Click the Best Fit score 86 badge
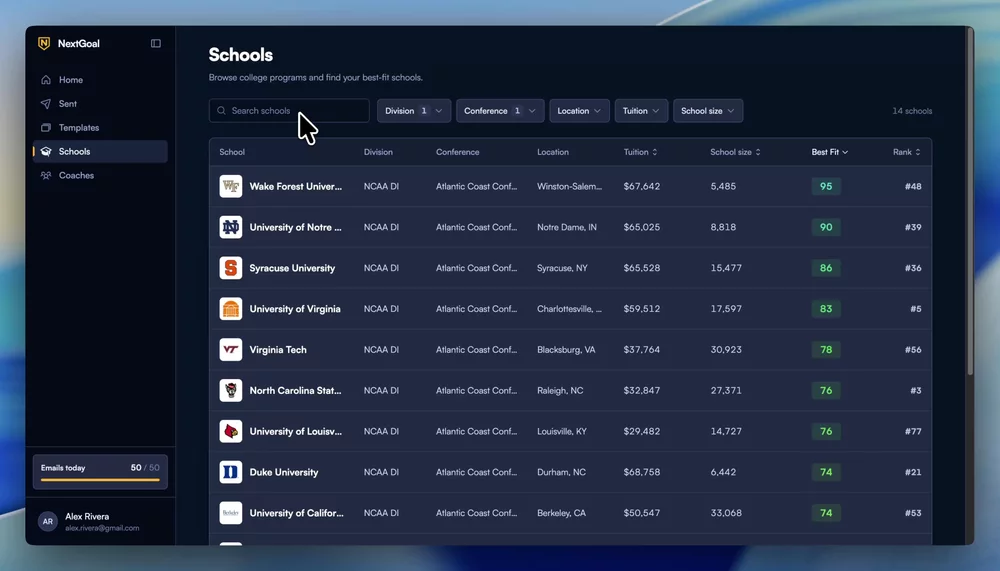Image resolution: width=1000 pixels, height=571 pixels. (x=826, y=268)
